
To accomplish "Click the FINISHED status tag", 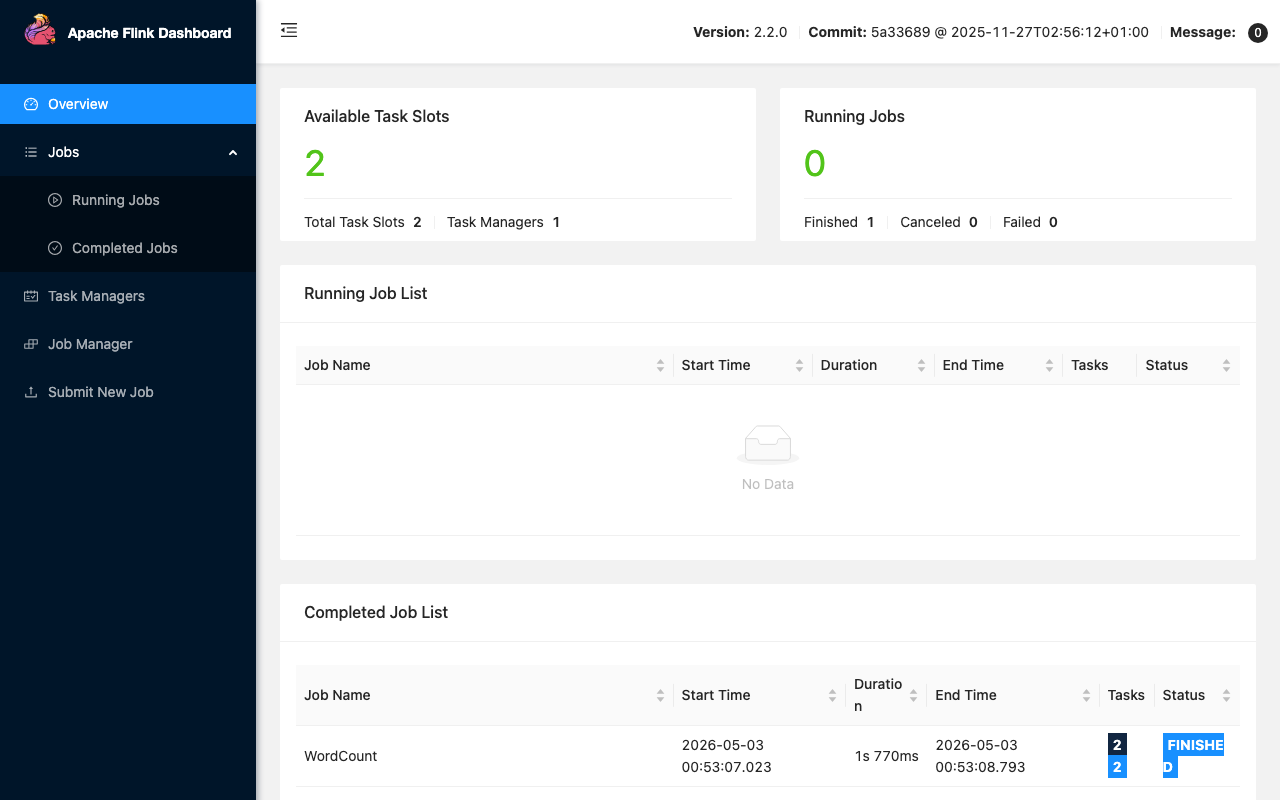I will point(1193,756).
